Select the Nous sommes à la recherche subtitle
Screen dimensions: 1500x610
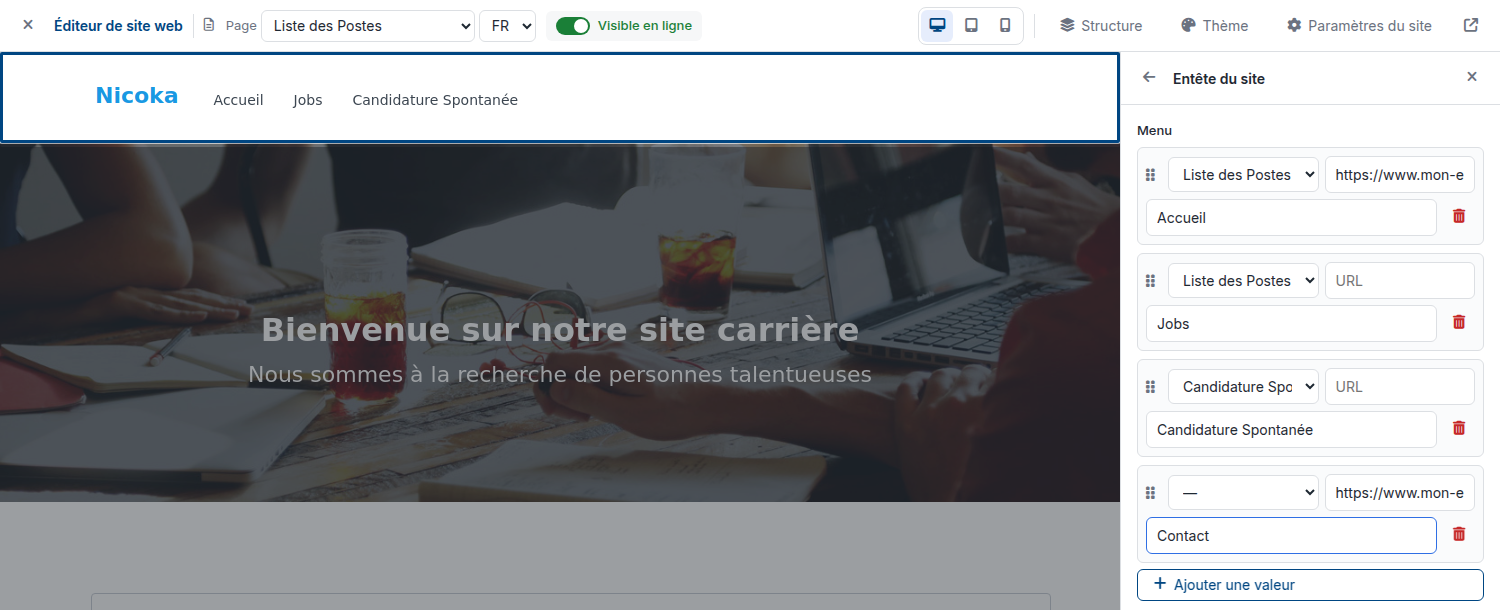click(560, 375)
